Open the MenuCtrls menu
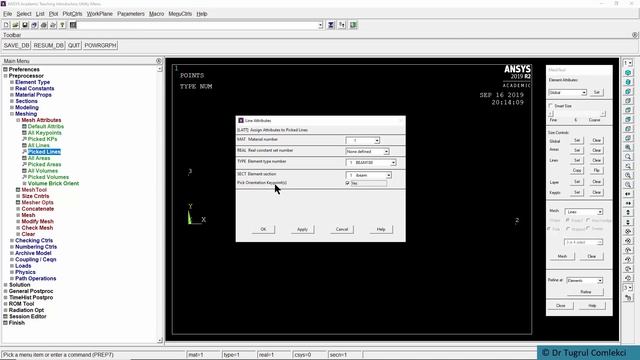Image resolution: width=640 pixels, height=360 pixels. [180, 13]
